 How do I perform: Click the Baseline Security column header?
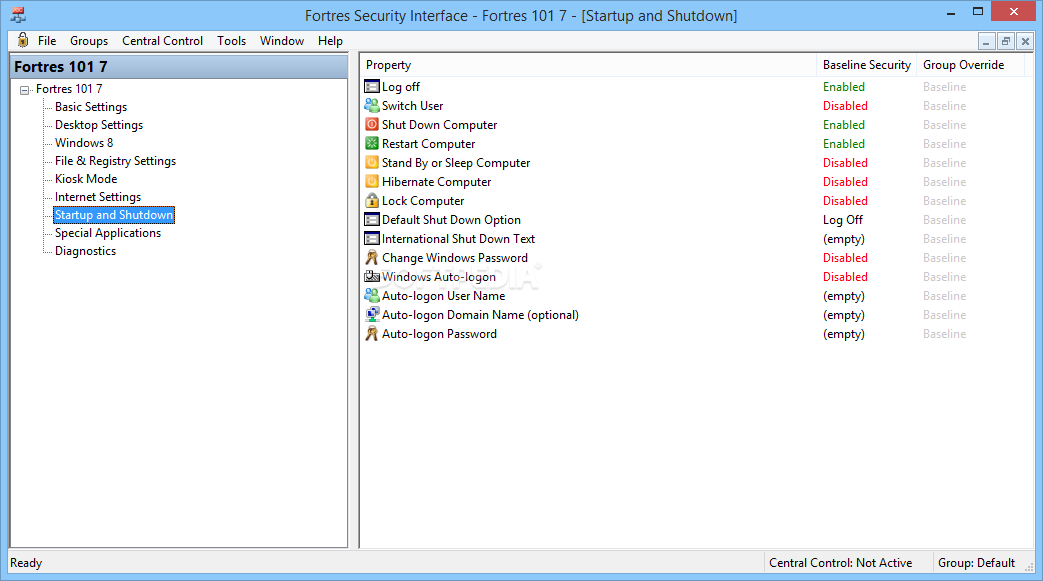[866, 65]
